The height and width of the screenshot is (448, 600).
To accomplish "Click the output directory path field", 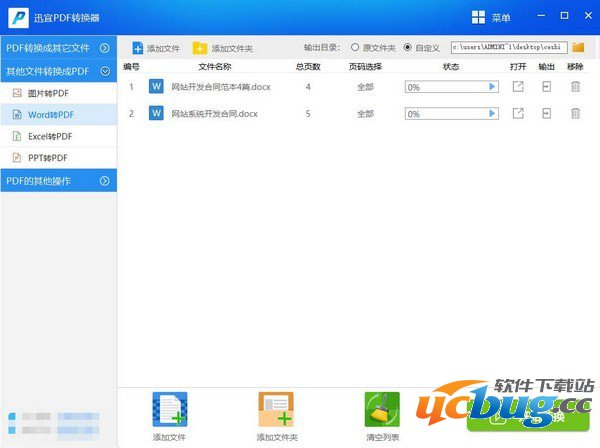I will (x=509, y=47).
